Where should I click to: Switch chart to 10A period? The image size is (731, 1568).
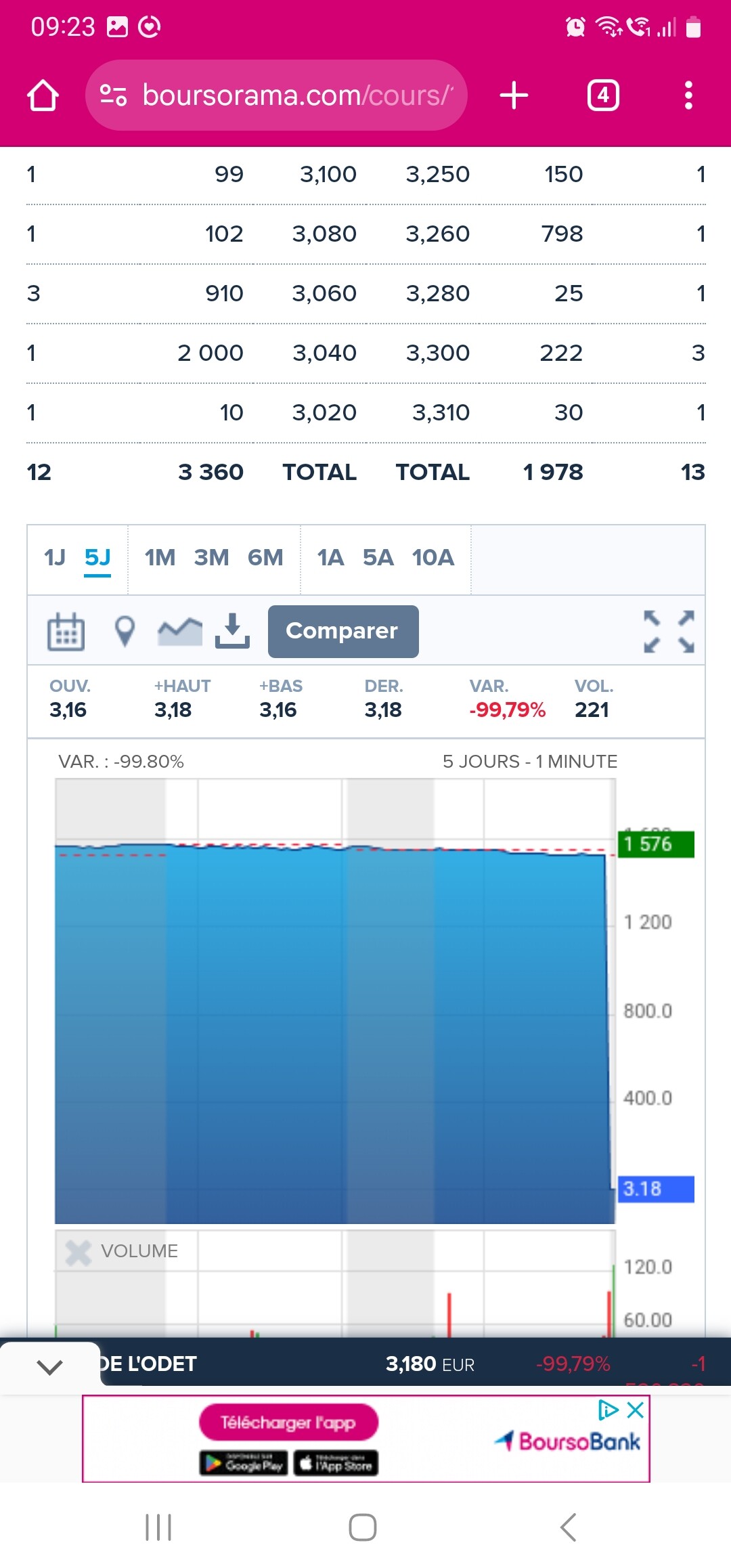pyautogui.click(x=433, y=558)
